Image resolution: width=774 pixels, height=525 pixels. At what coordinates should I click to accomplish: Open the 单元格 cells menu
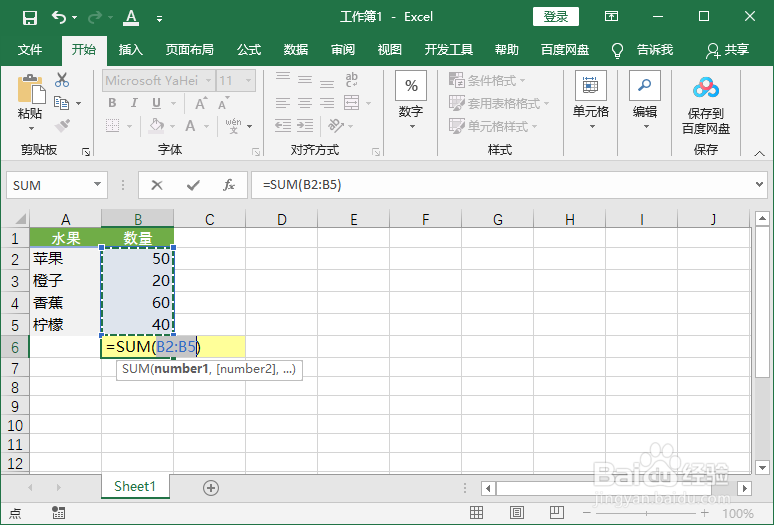591,101
